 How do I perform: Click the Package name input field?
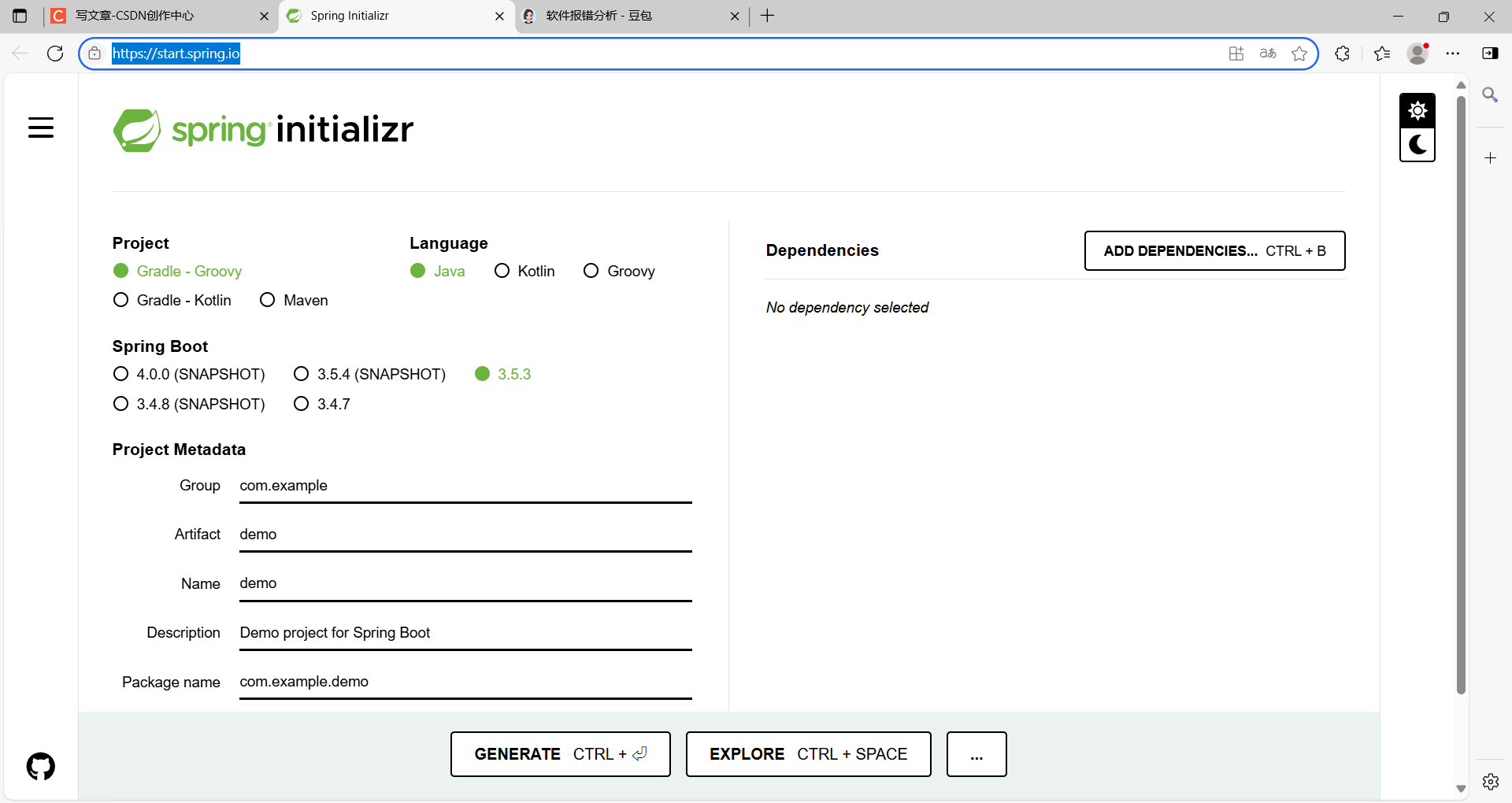[465, 682]
